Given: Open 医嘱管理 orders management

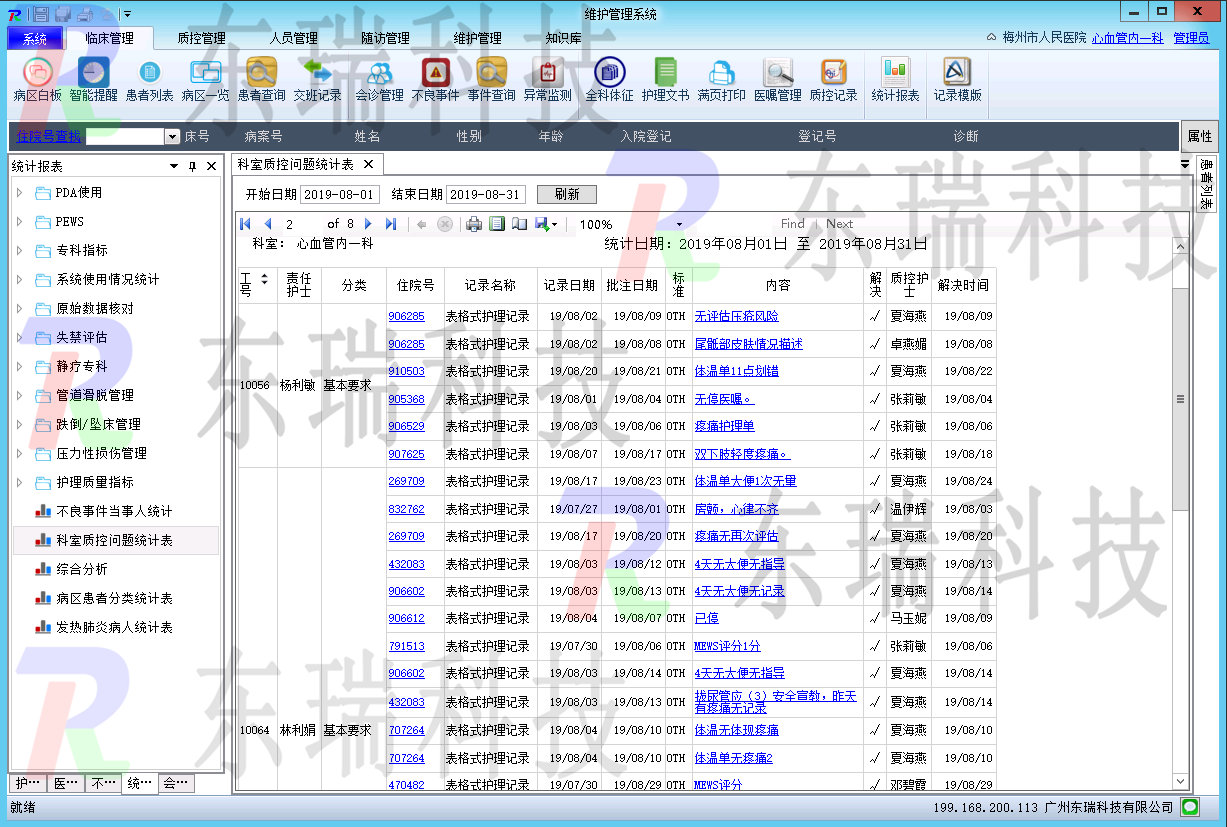Looking at the screenshot, I should tap(777, 80).
